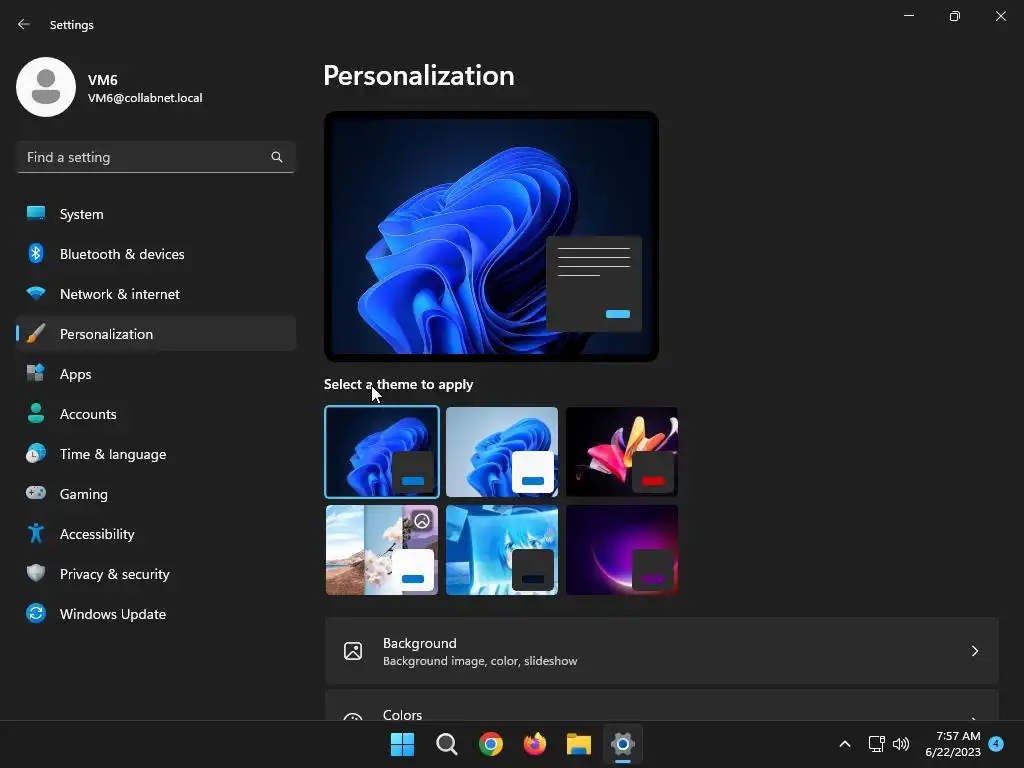Close the Settings window

1000,16
